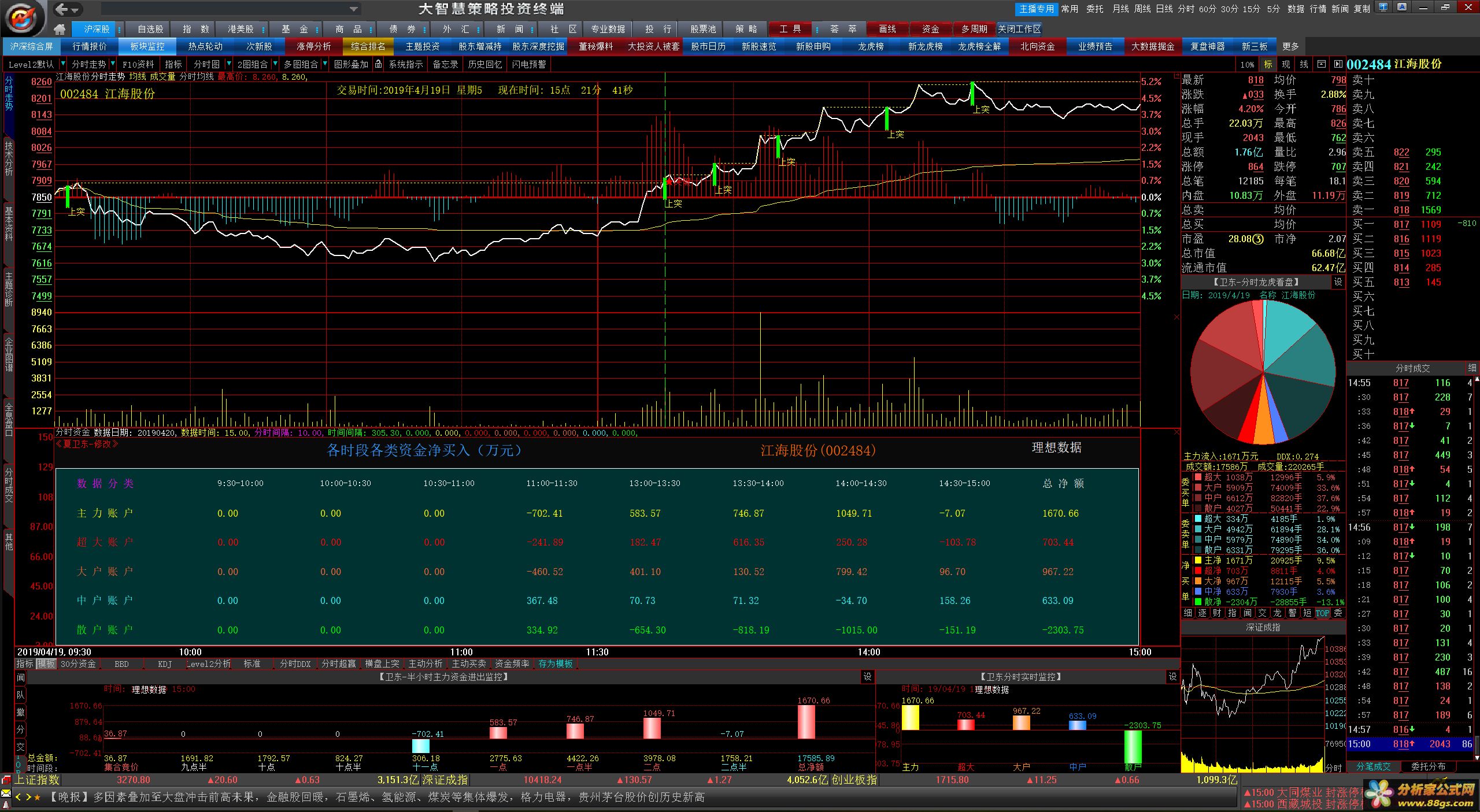Expand the 分时图 dropdown arrow
Screen dimensions: 1480x812
(x=229, y=64)
